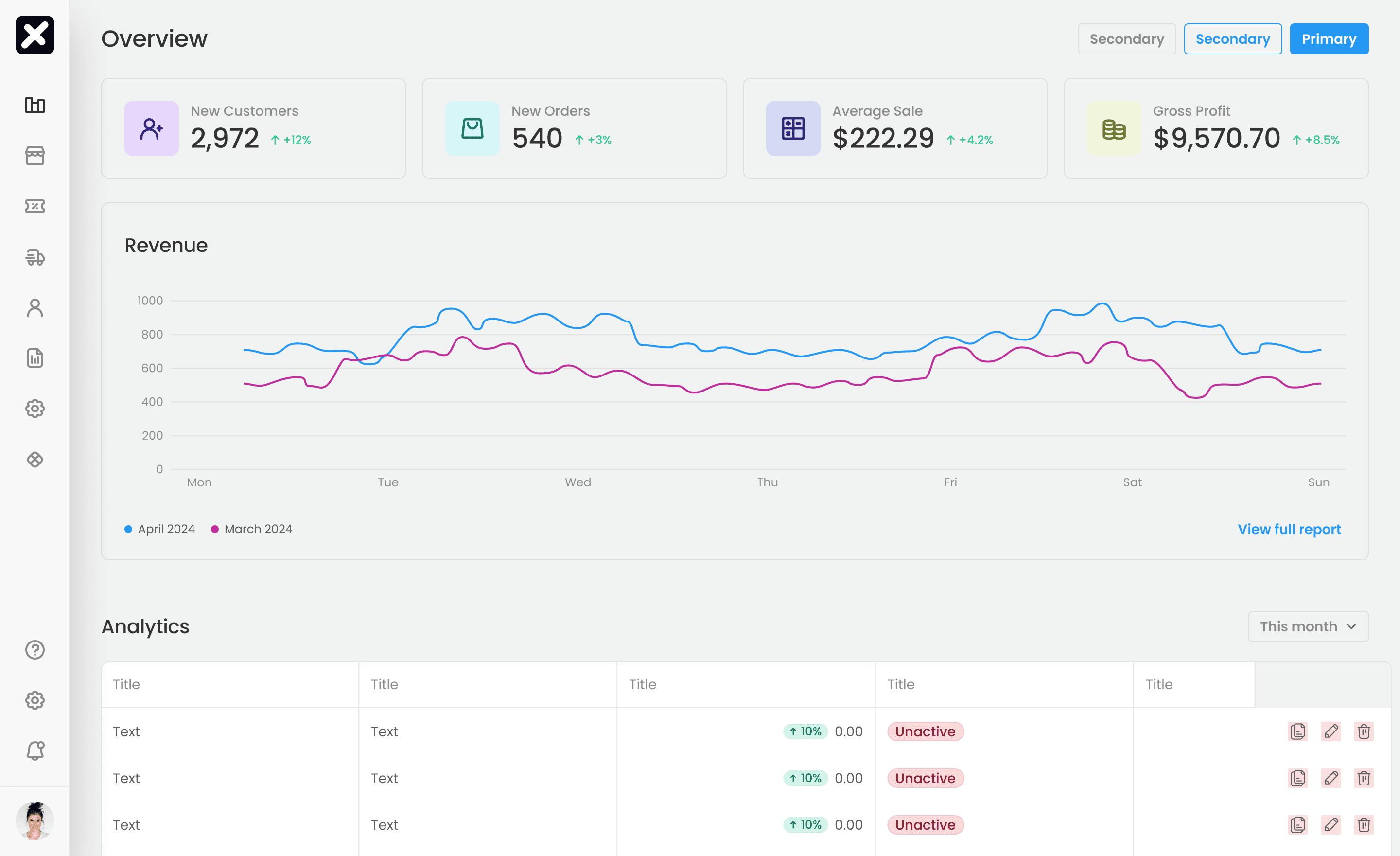The height and width of the screenshot is (856, 1400).
Task: Click the Revenue chart heading
Action: point(166,245)
